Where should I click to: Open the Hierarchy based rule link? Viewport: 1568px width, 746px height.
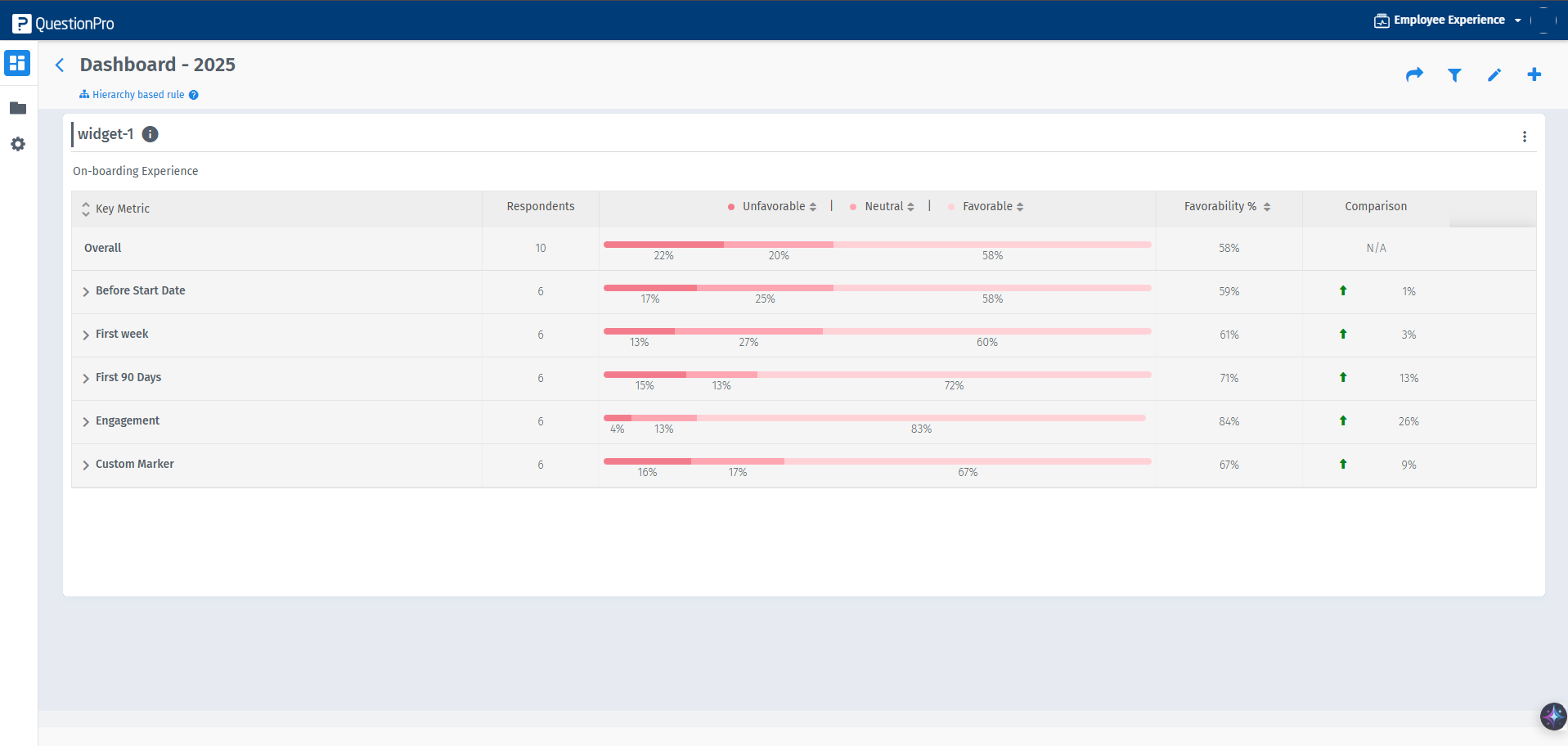pyautogui.click(x=138, y=94)
